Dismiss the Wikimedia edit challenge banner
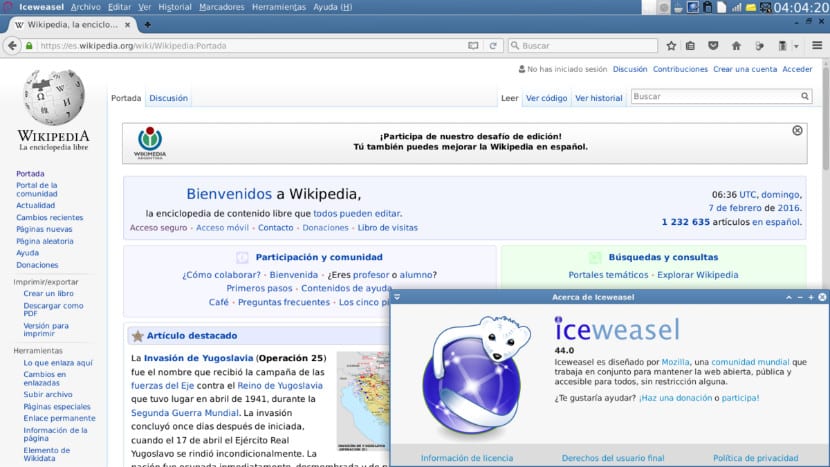 point(797,130)
